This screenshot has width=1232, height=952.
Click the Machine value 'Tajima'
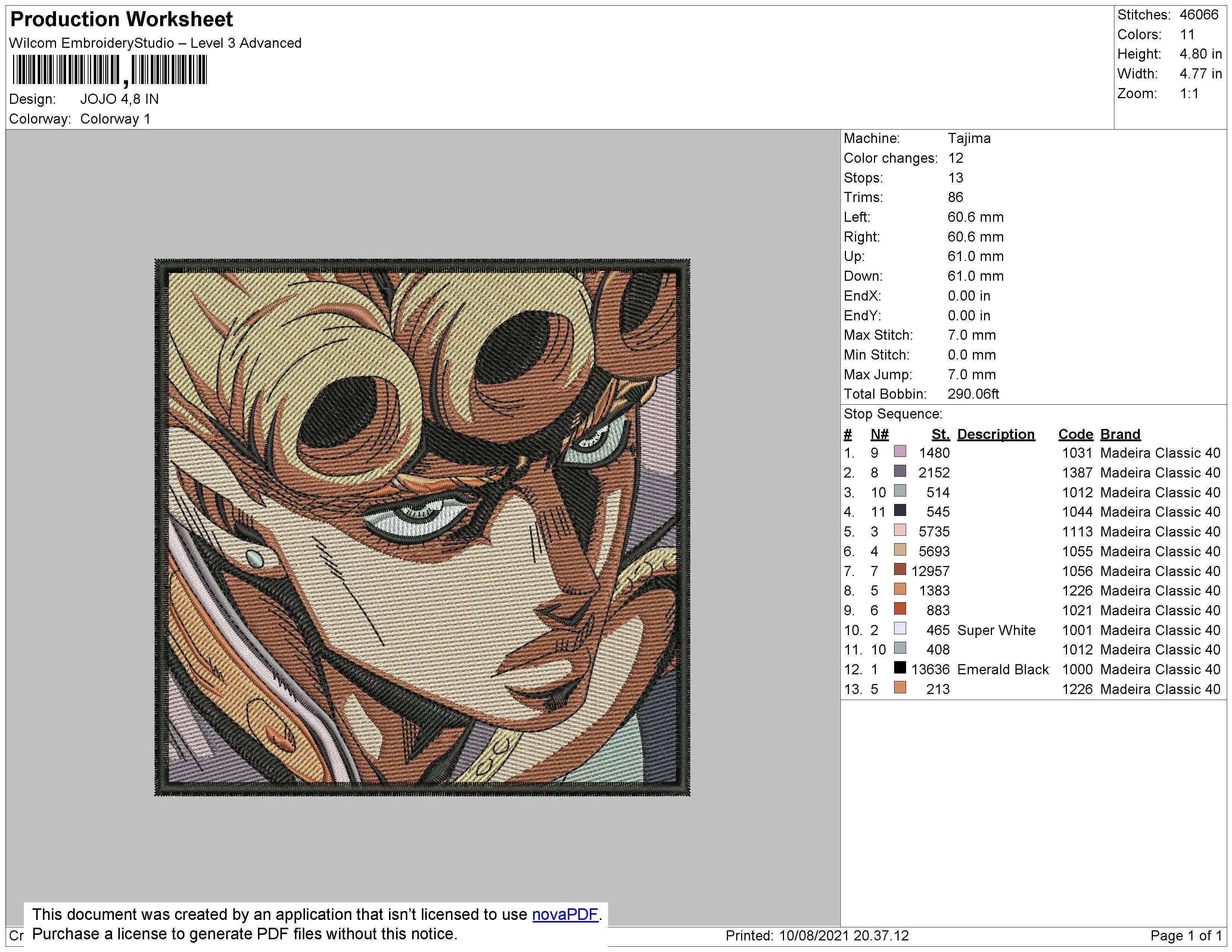pos(968,139)
